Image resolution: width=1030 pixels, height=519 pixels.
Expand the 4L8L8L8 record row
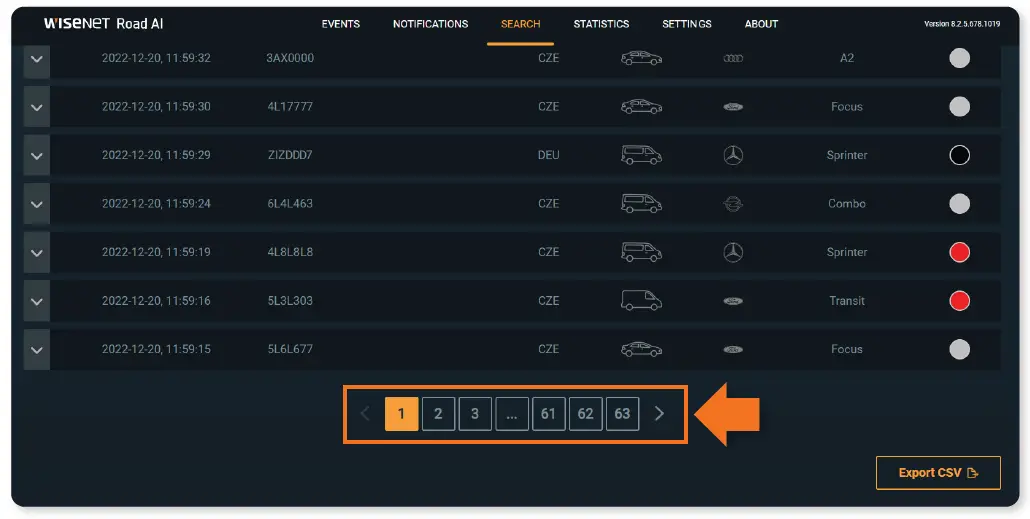coord(37,252)
